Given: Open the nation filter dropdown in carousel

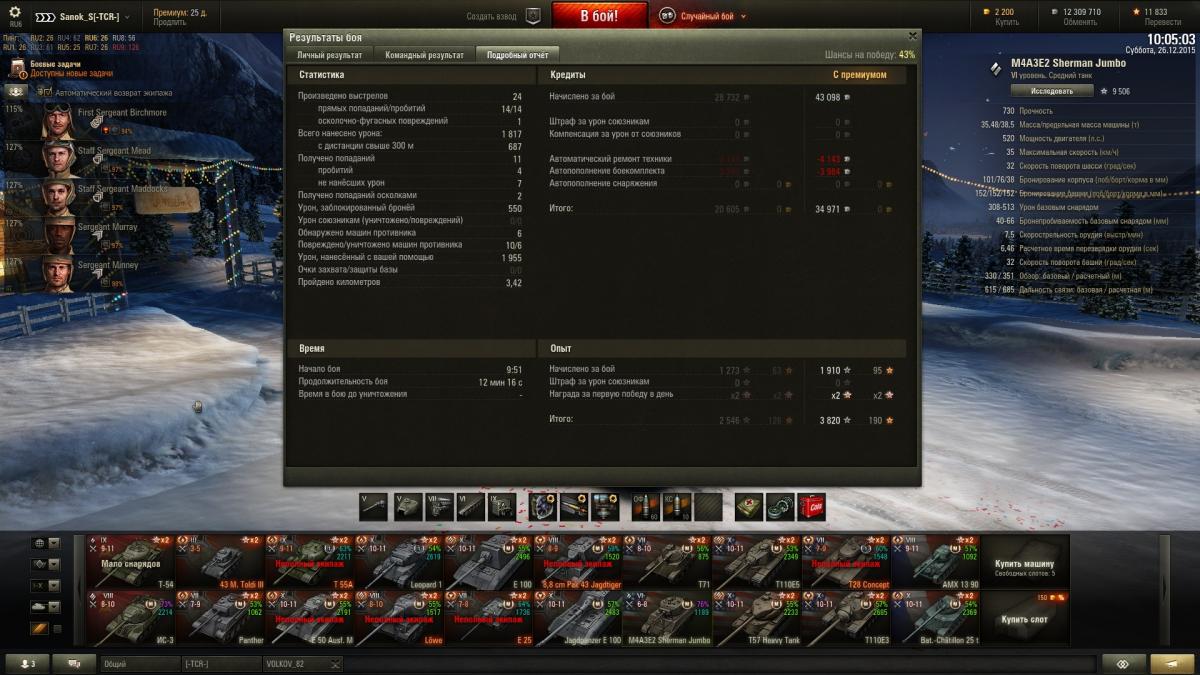Looking at the screenshot, I should click(x=46, y=543).
